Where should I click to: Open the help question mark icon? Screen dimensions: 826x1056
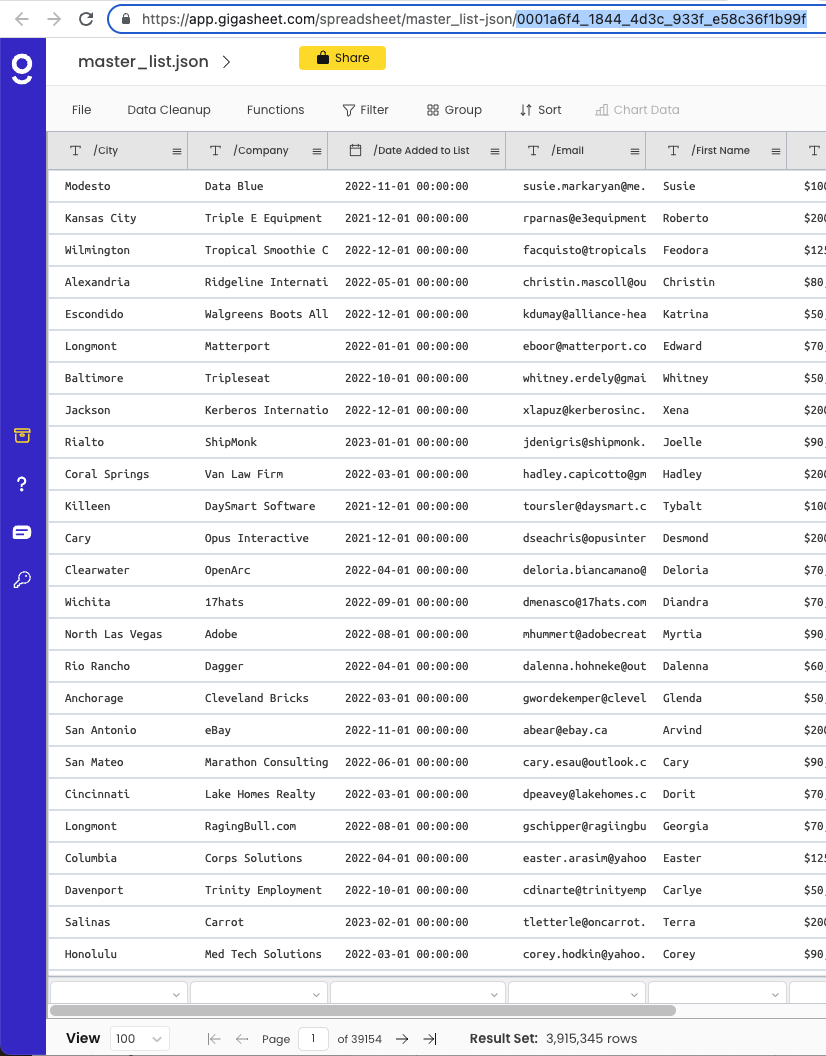tap(21, 484)
